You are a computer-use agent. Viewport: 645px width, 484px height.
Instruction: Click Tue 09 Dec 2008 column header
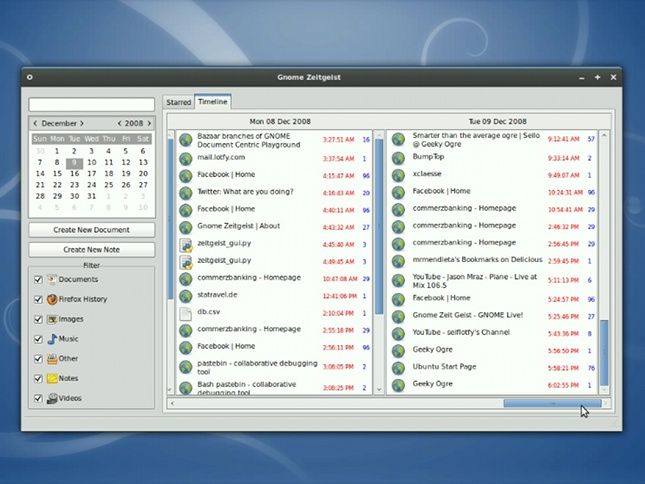click(x=498, y=121)
